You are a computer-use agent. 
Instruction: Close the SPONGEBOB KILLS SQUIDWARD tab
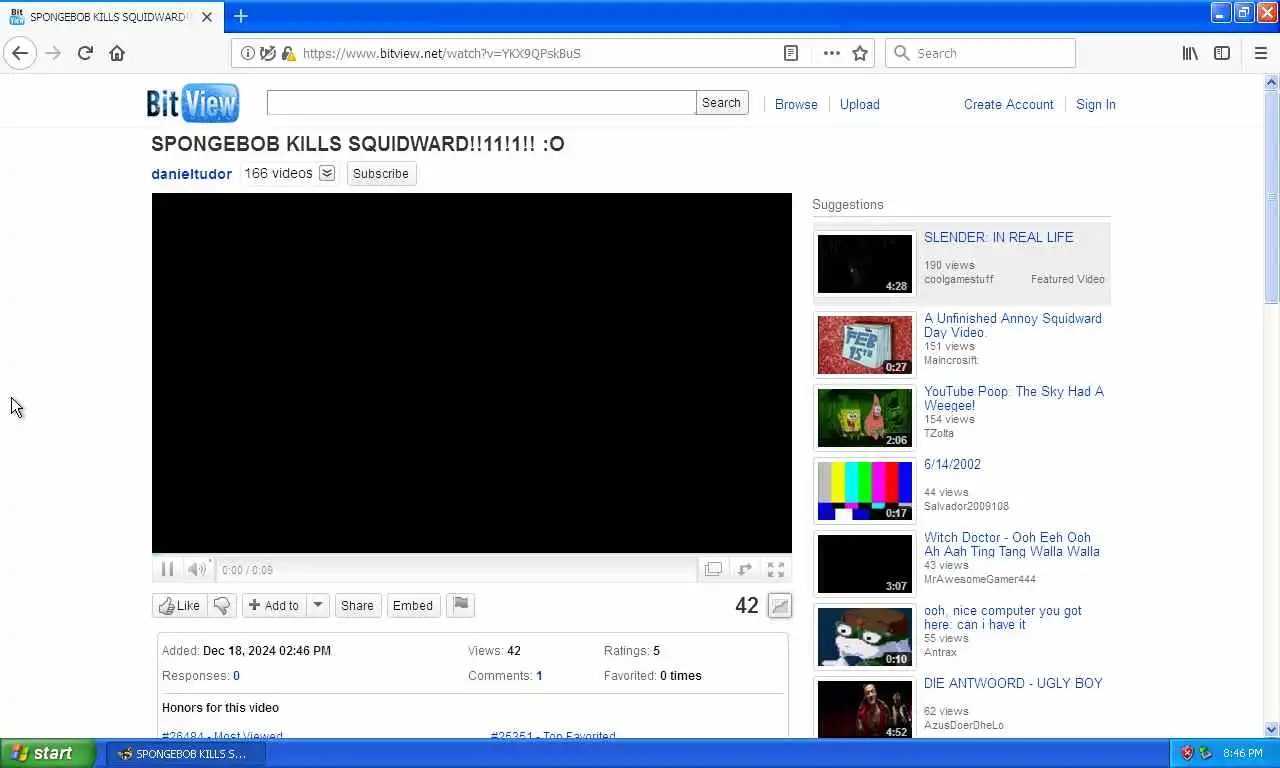click(x=206, y=17)
